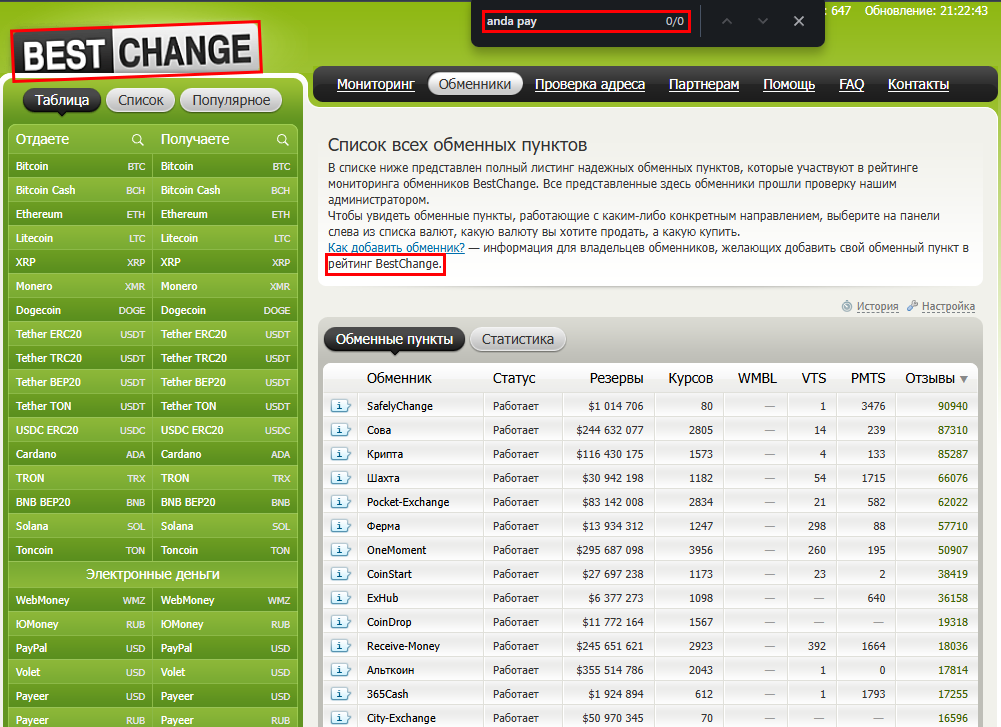Click the search magnifier beside Получаете
The height and width of the screenshot is (727, 1001).
(x=283, y=140)
